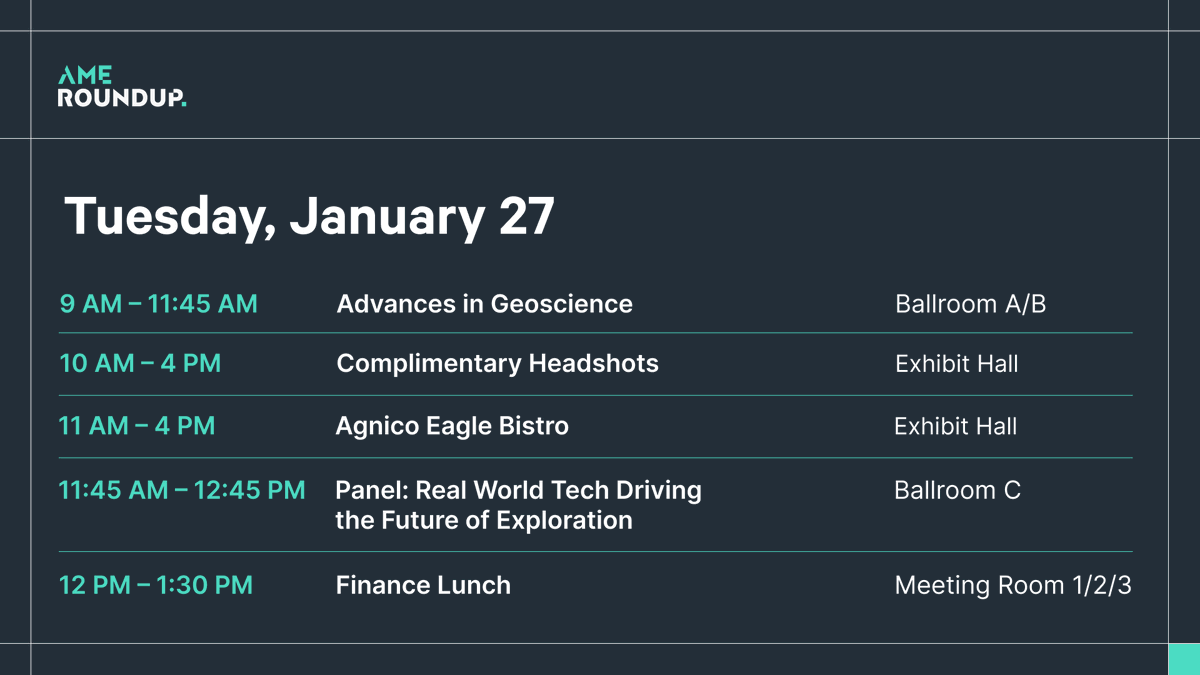The height and width of the screenshot is (675, 1200).
Task: Click the ROUNDUP word in the logo
Action: tap(120, 98)
